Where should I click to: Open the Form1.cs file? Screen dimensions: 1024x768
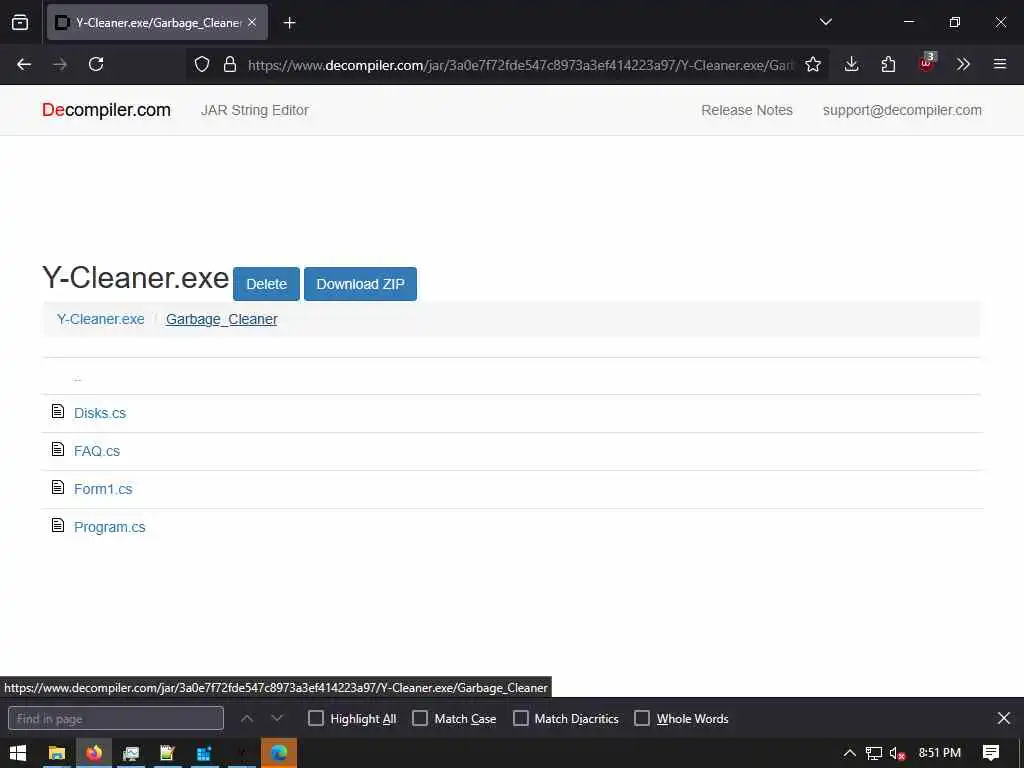103,489
